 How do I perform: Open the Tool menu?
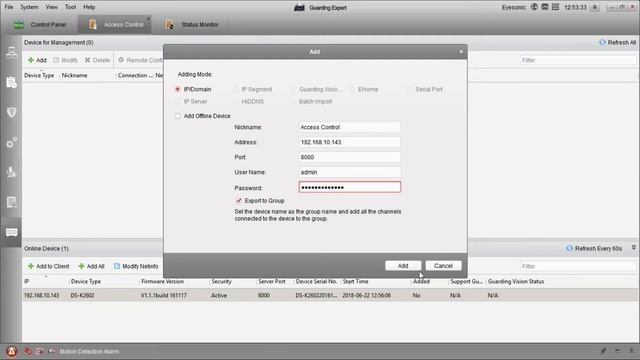tap(70, 7)
